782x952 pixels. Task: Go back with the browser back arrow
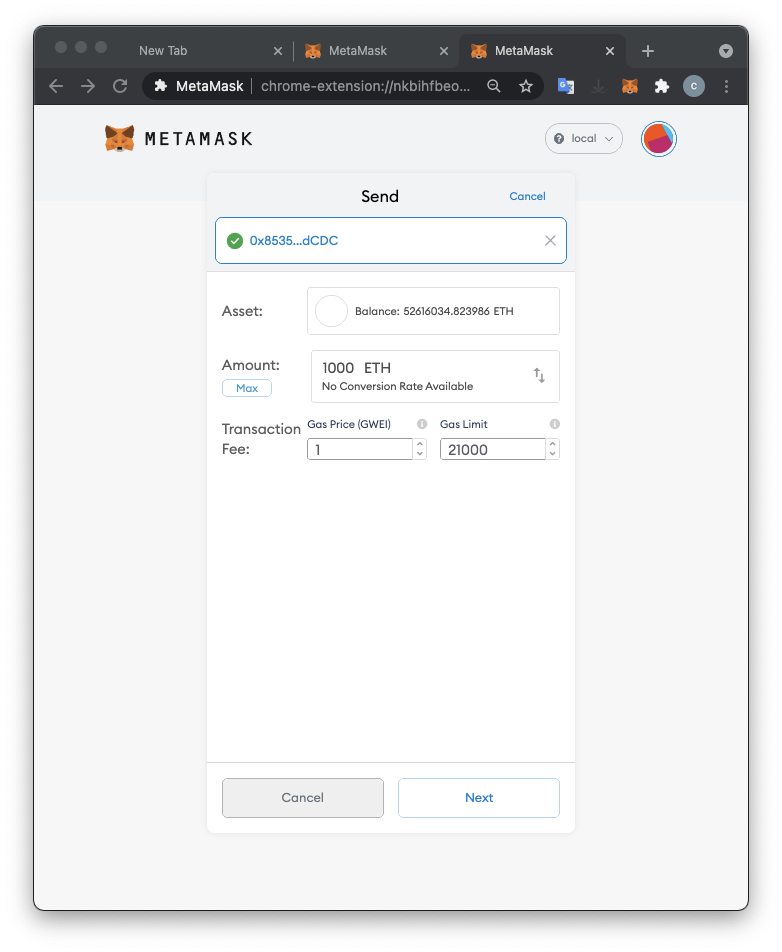tap(56, 86)
